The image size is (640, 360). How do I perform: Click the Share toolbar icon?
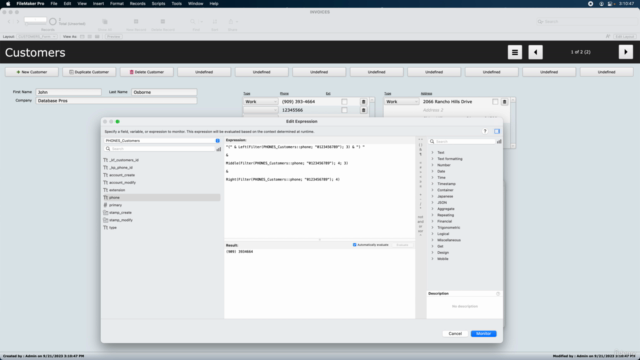click(231, 22)
